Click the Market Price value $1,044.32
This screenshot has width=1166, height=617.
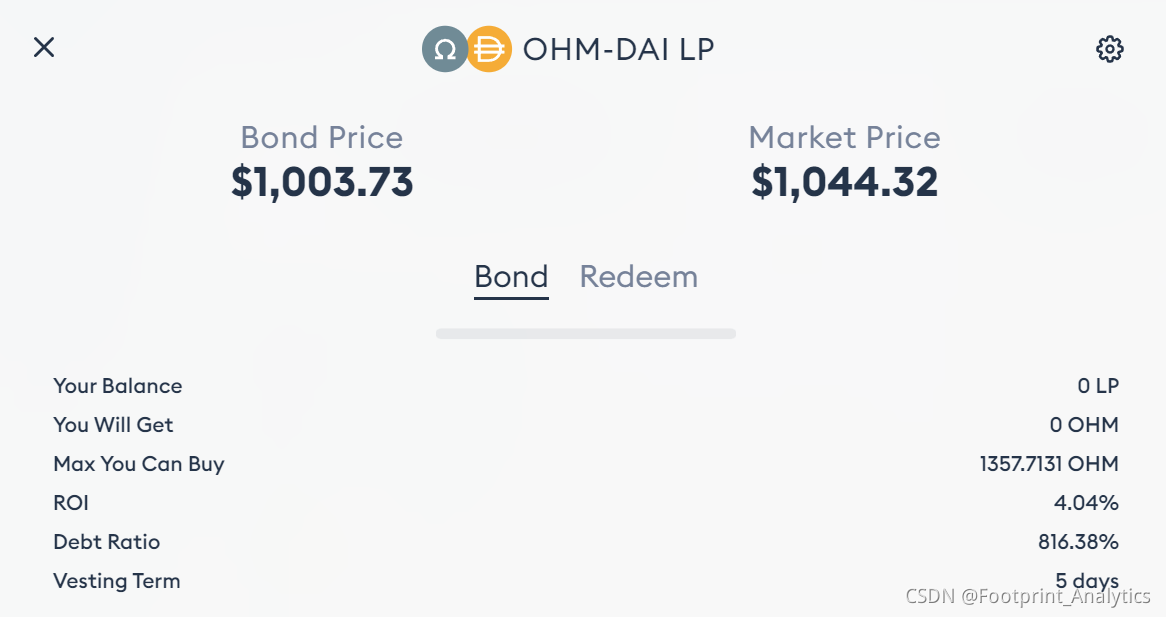pos(845,182)
